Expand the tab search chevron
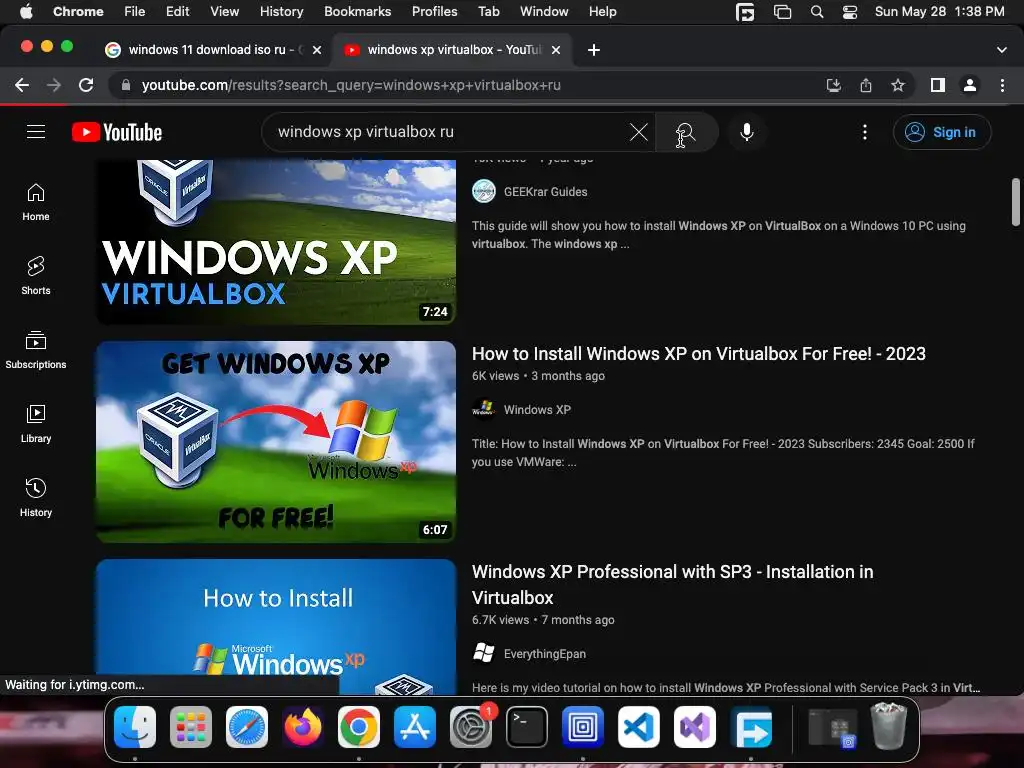 tap(1002, 50)
